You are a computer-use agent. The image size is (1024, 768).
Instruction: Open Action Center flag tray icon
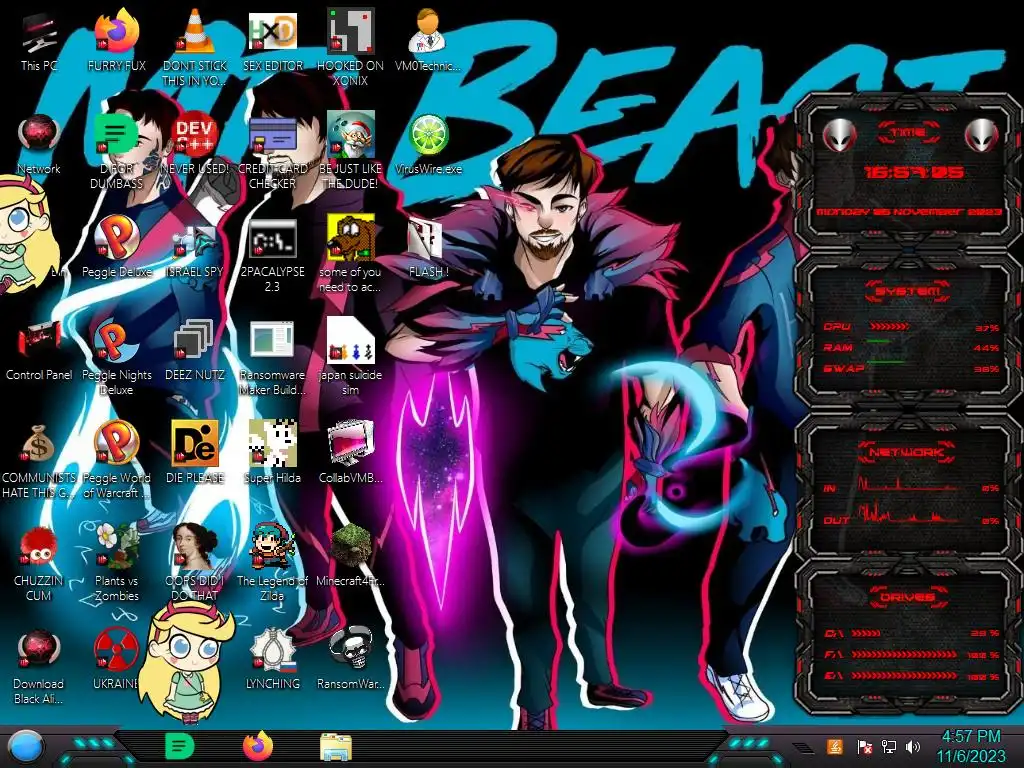point(864,747)
